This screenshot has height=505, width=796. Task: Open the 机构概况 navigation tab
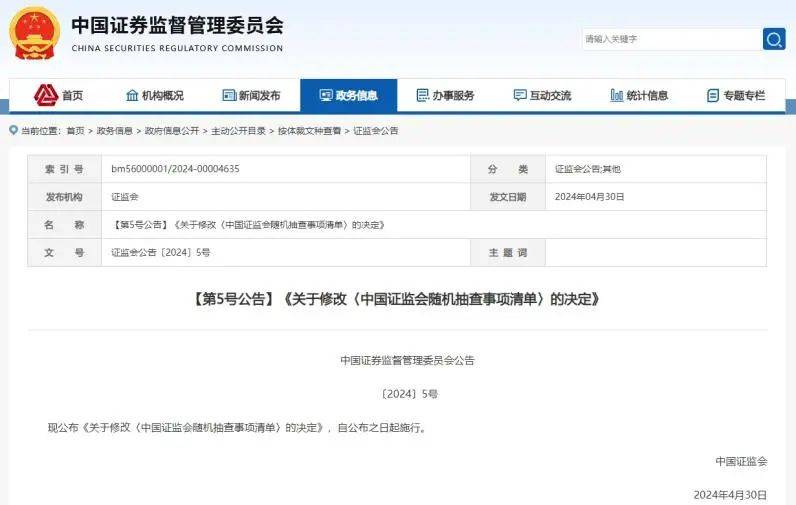click(x=155, y=95)
